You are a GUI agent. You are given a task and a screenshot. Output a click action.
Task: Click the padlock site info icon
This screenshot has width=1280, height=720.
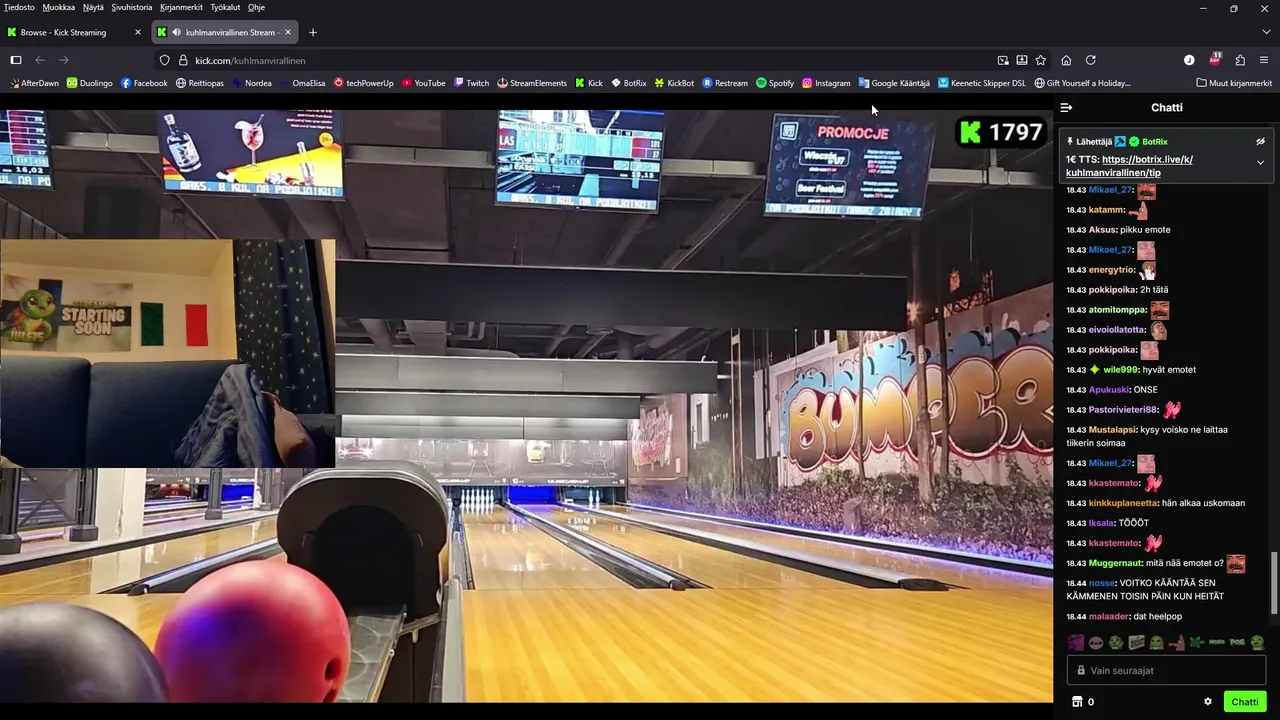pos(183,60)
